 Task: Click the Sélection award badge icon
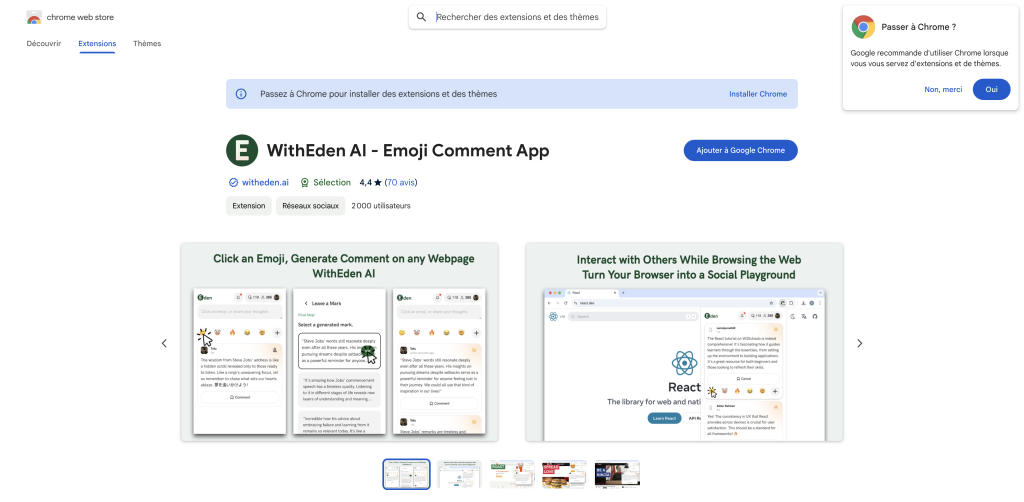(304, 183)
